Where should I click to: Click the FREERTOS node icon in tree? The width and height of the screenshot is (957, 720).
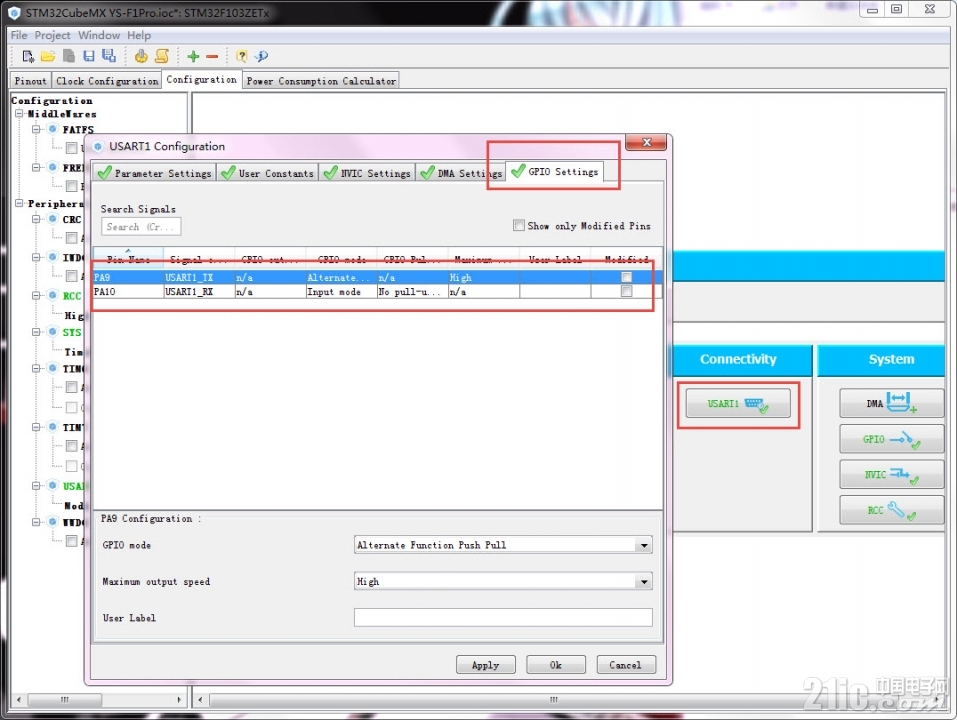(52, 167)
